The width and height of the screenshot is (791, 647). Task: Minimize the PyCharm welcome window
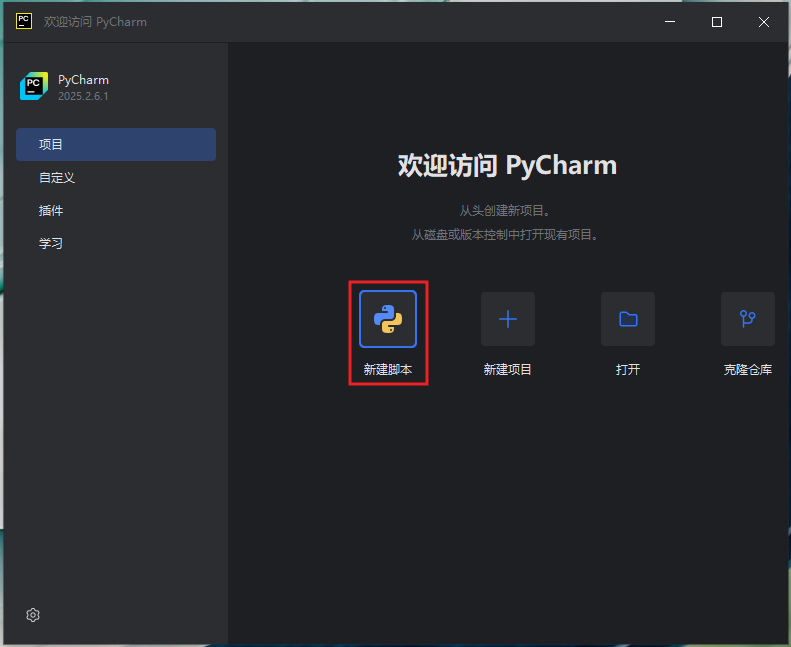(x=670, y=22)
